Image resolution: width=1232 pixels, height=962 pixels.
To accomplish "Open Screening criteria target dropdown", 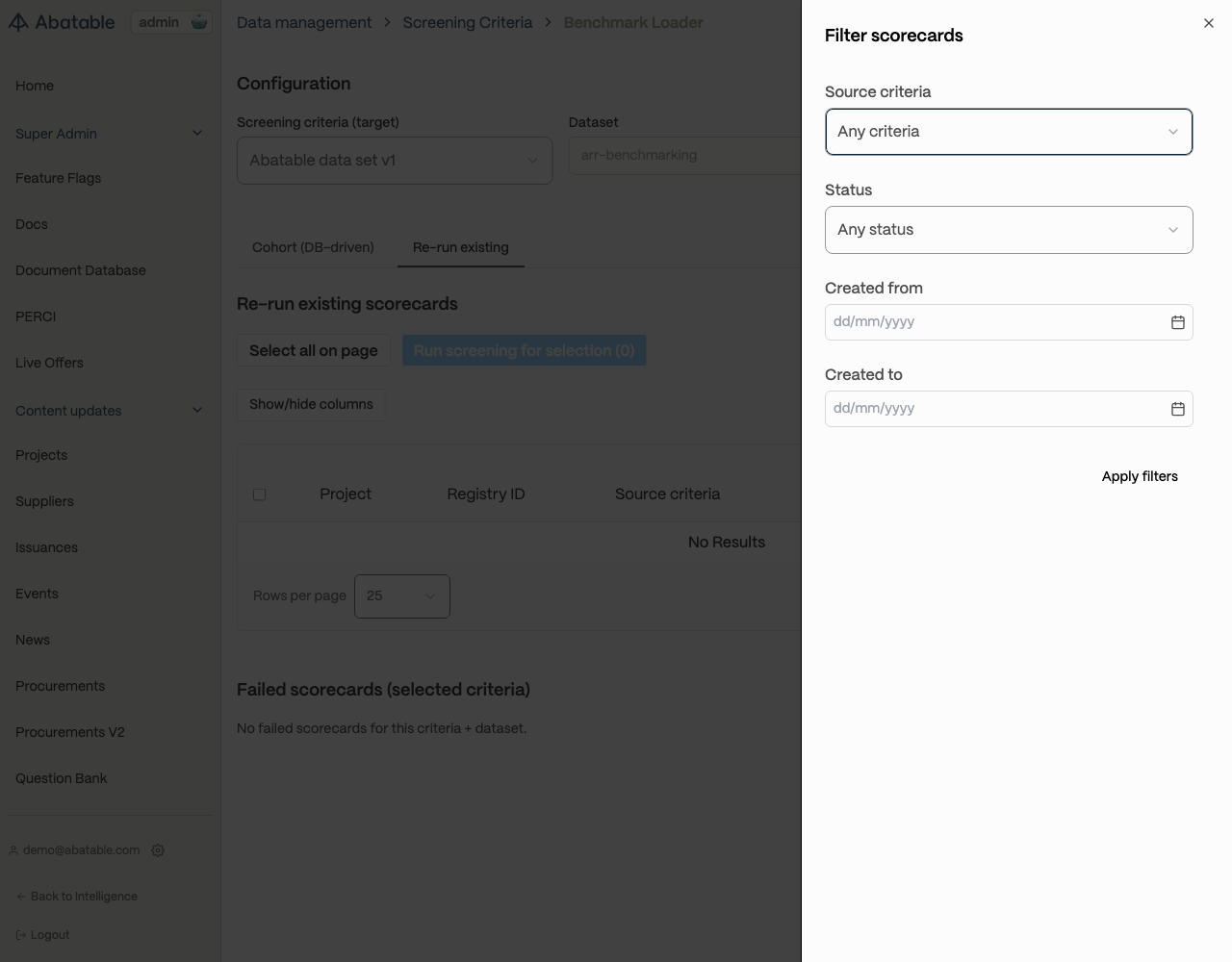I will point(395,161).
